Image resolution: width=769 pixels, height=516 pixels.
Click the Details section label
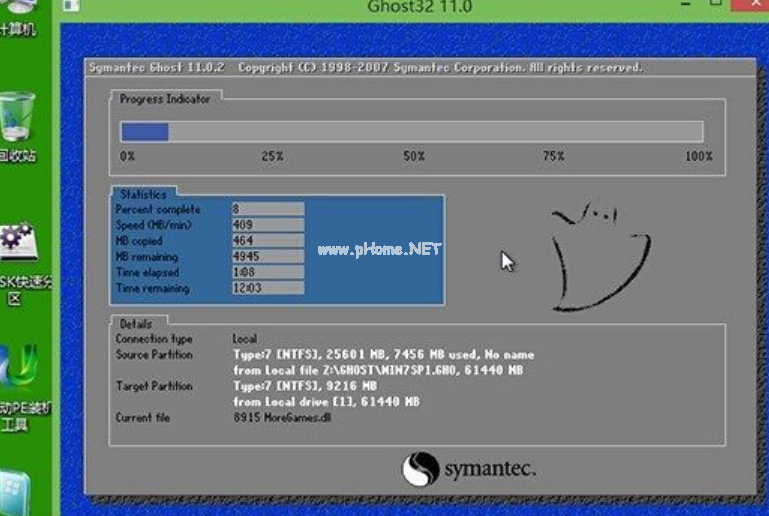coord(135,324)
